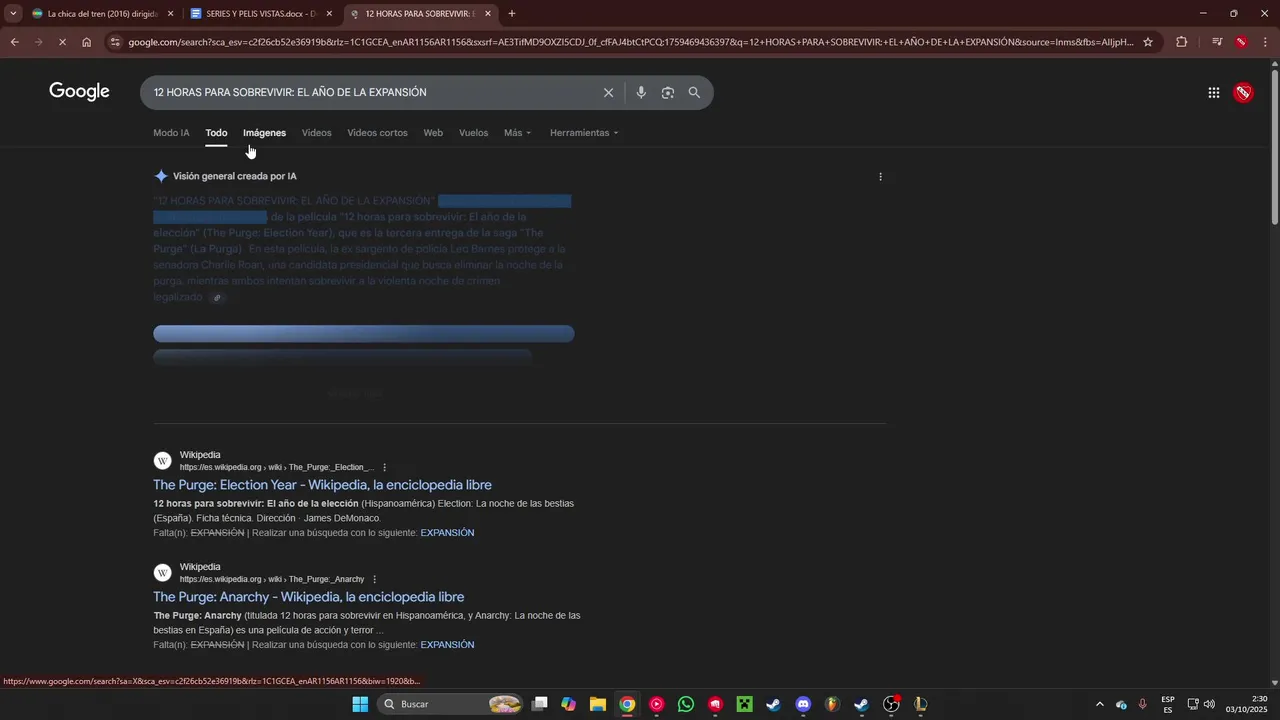
Task: Search with EXPANSIÓN under Anarchy result
Action: (447, 645)
